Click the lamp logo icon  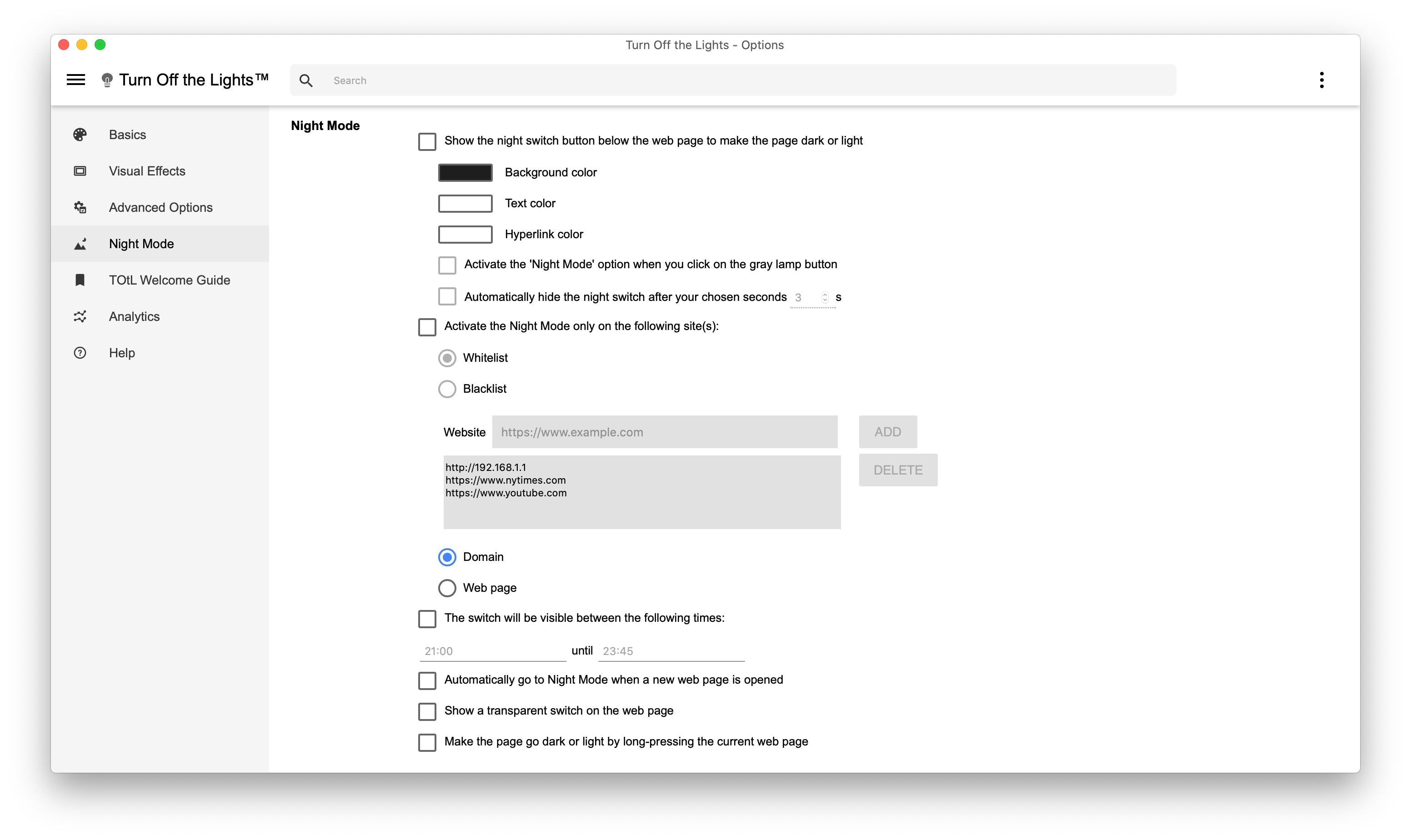coord(107,80)
